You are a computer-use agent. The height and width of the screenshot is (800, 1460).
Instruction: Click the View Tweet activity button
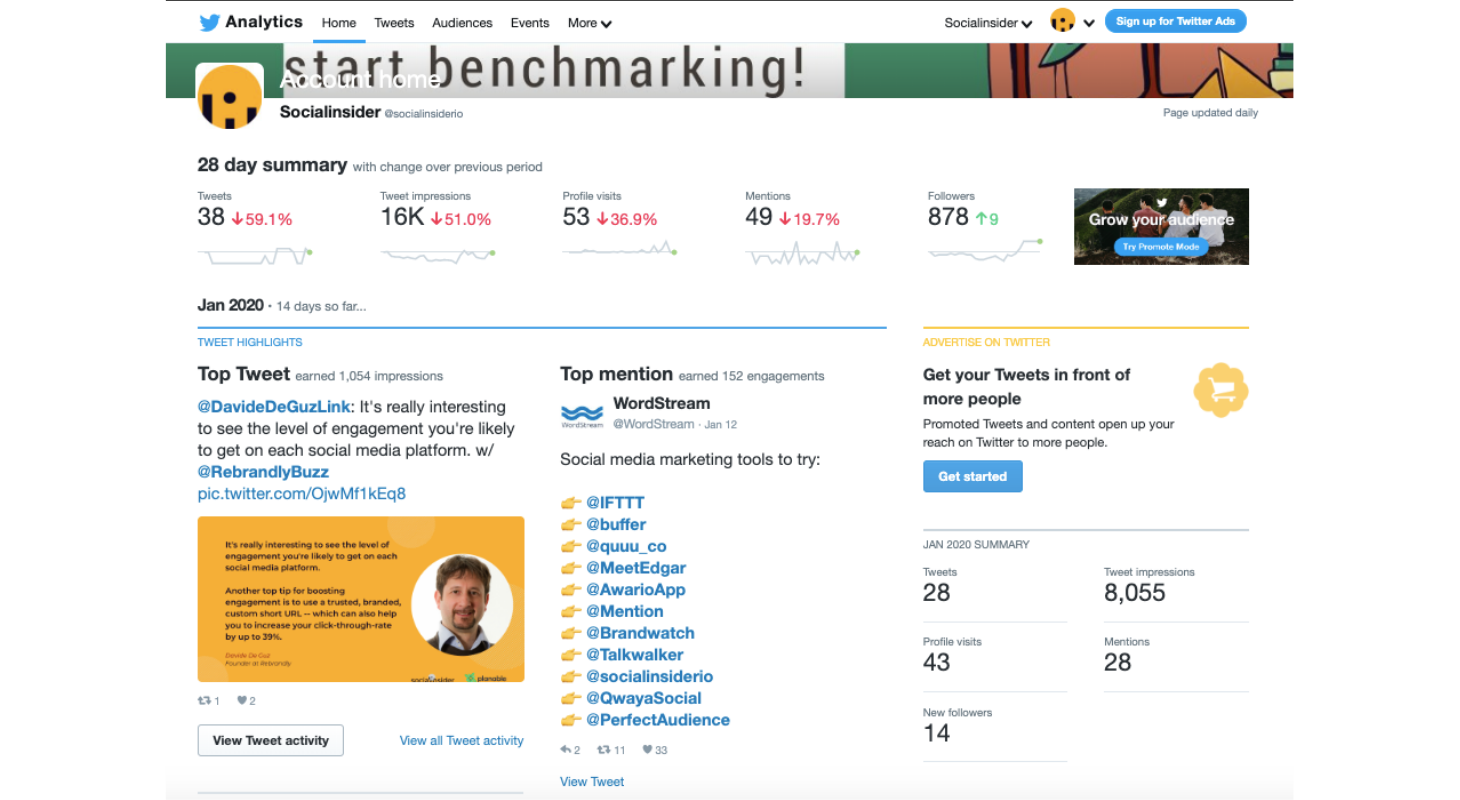point(271,740)
